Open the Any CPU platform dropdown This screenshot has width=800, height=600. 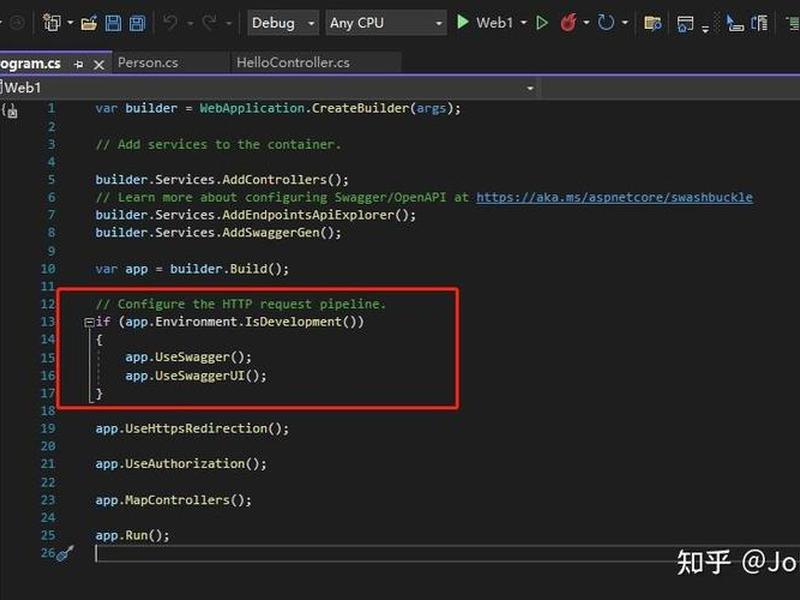(x=386, y=23)
